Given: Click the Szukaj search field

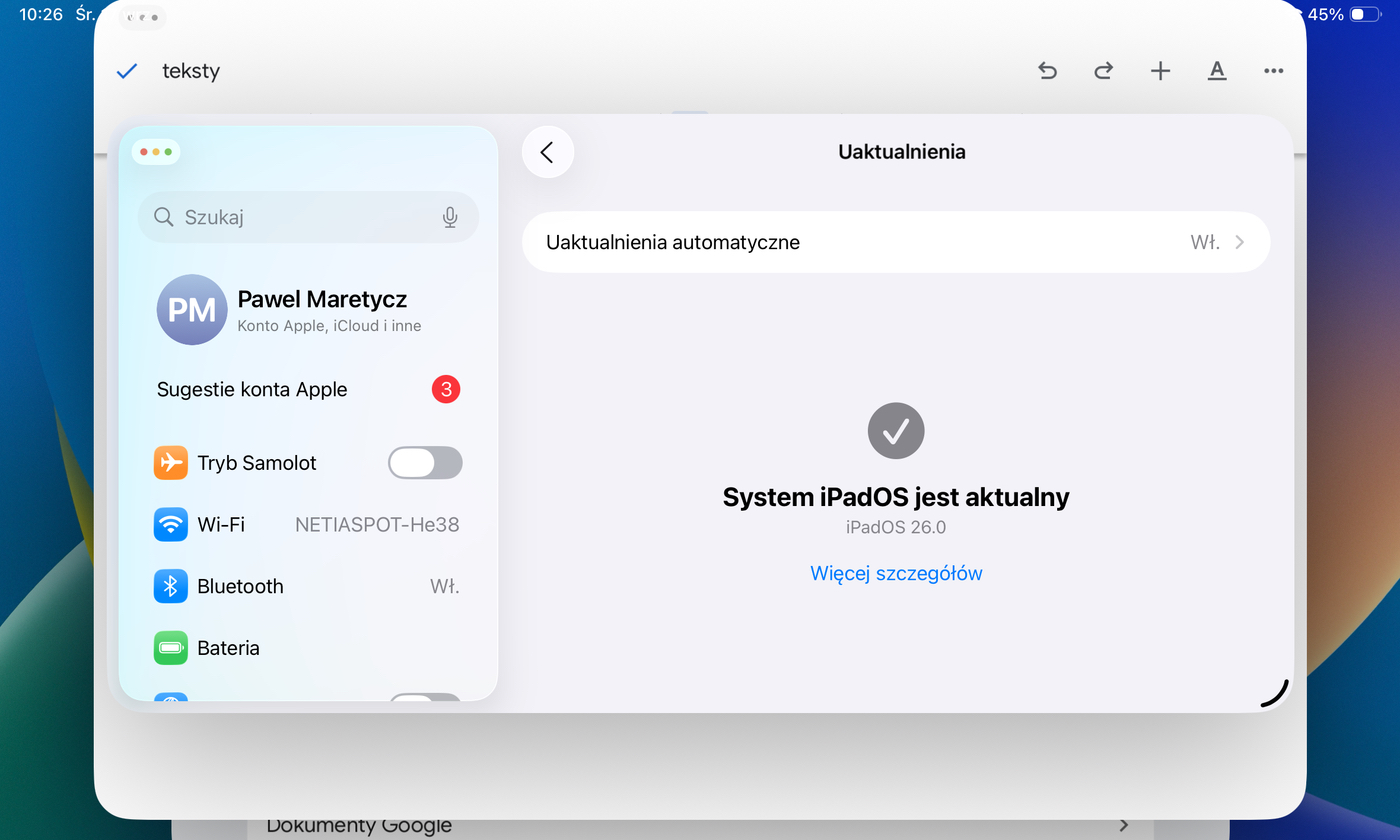Looking at the screenshot, I should [x=300, y=217].
